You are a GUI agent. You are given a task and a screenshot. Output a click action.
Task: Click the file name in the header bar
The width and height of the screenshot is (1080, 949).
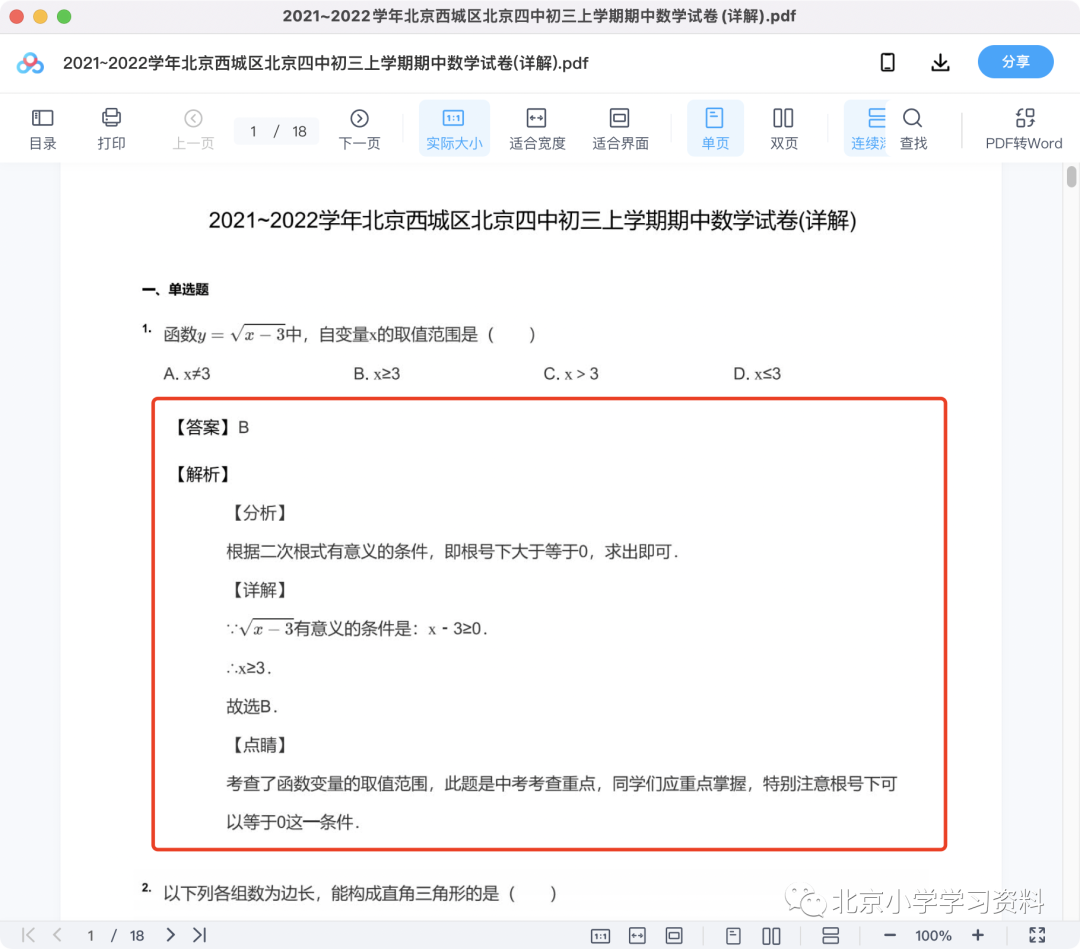[x=326, y=63]
